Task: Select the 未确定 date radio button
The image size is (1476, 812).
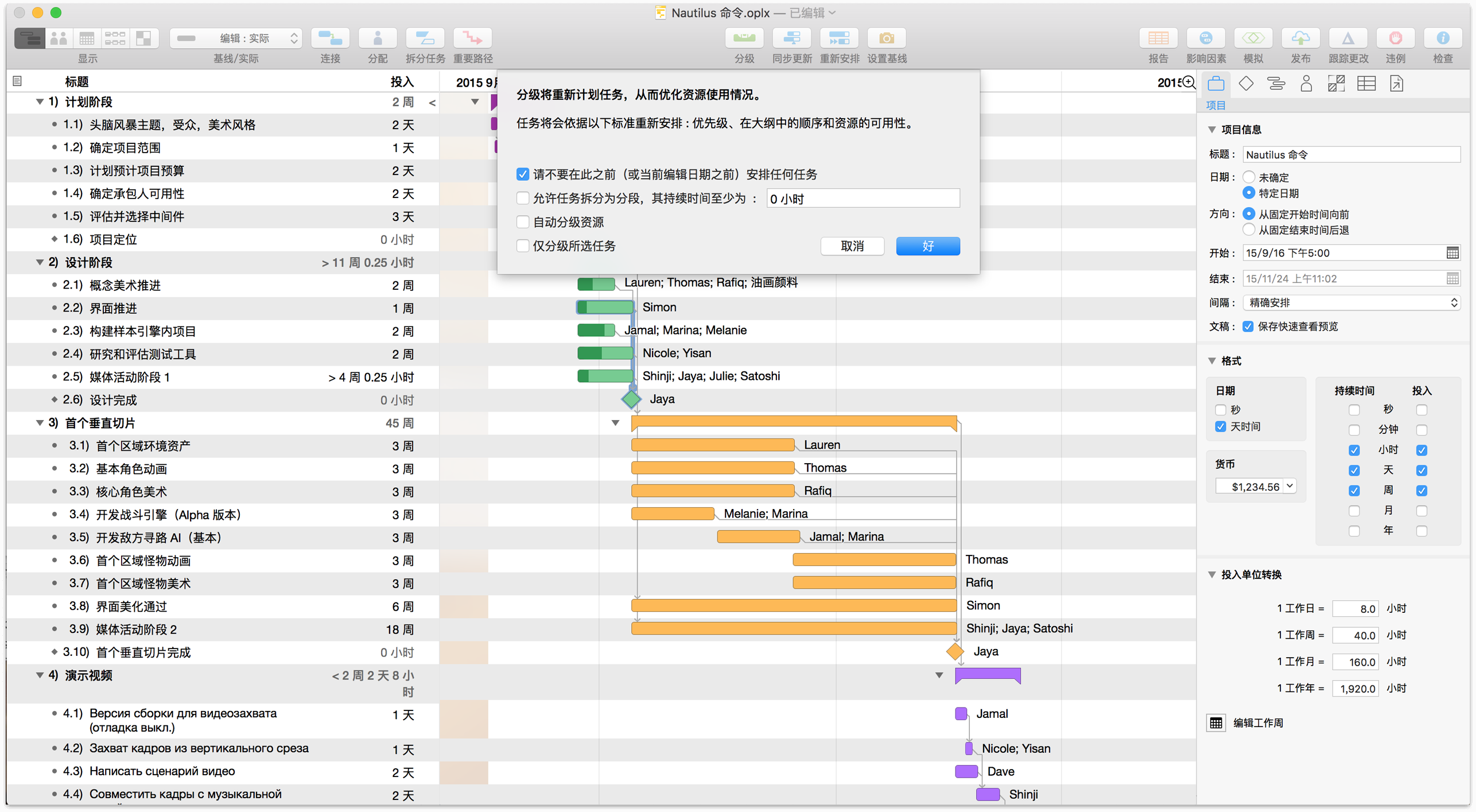Action: [1249, 177]
